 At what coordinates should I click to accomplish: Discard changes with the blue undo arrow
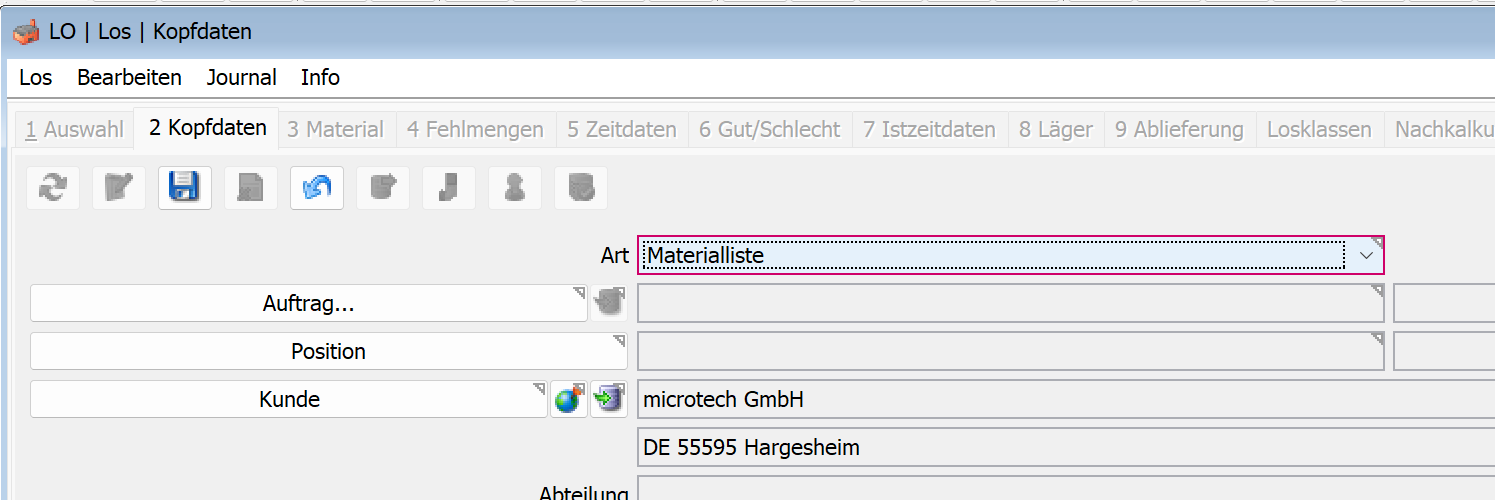[317, 188]
